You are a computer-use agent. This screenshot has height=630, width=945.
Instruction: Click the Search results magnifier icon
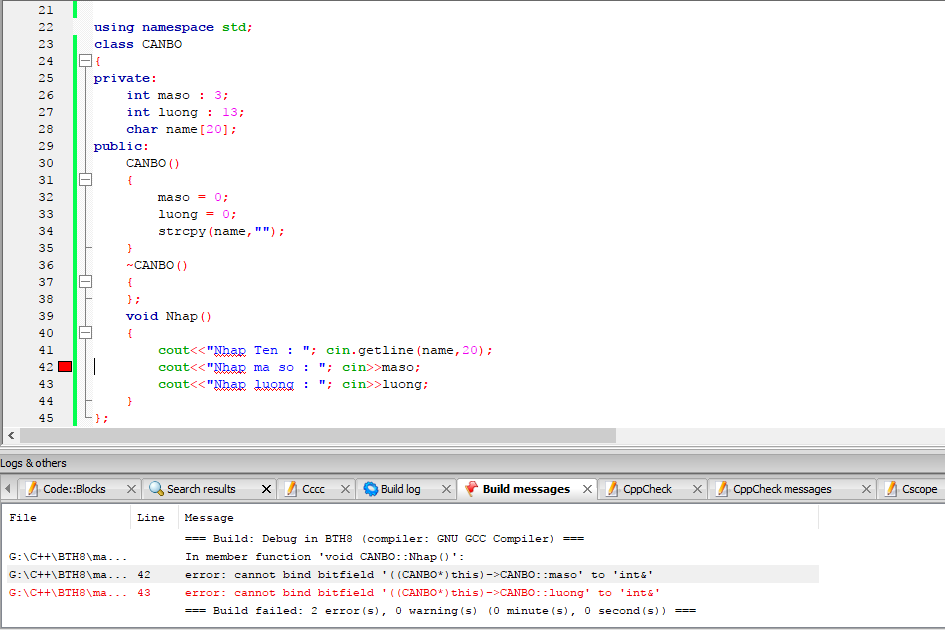[156, 489]
